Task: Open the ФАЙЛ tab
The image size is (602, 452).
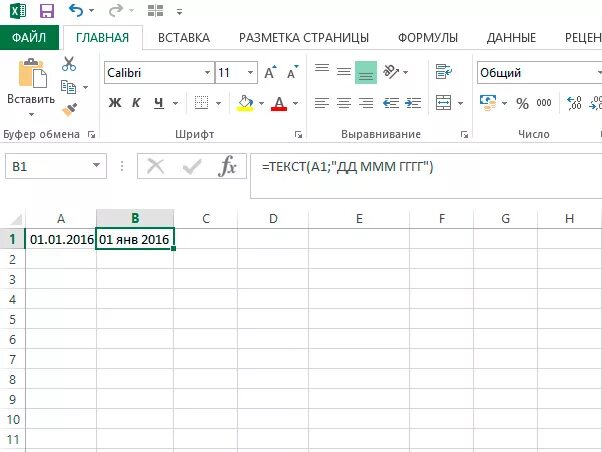Action: point(29,37)
